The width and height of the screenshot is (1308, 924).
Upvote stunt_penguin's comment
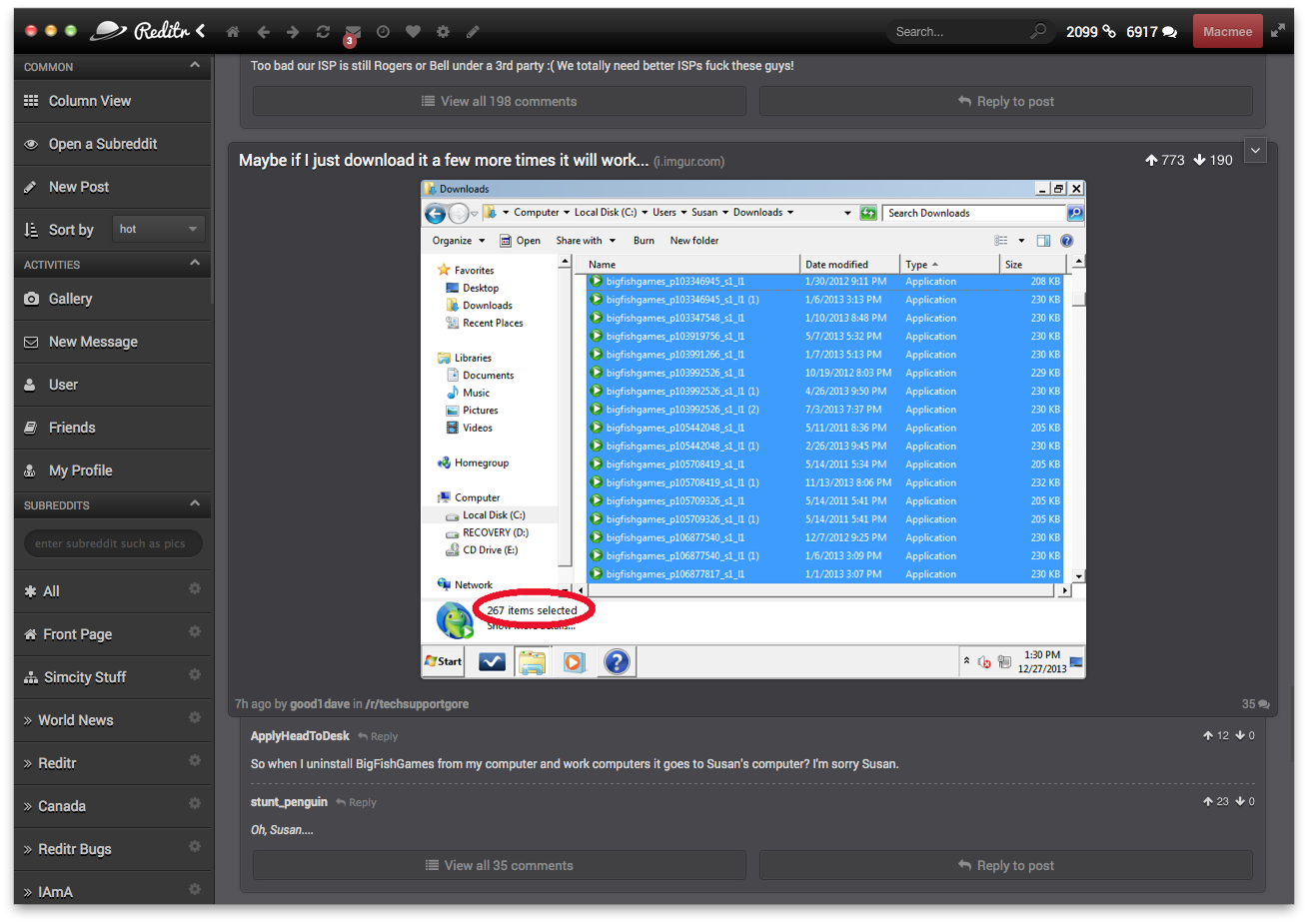pos(1208,801)
